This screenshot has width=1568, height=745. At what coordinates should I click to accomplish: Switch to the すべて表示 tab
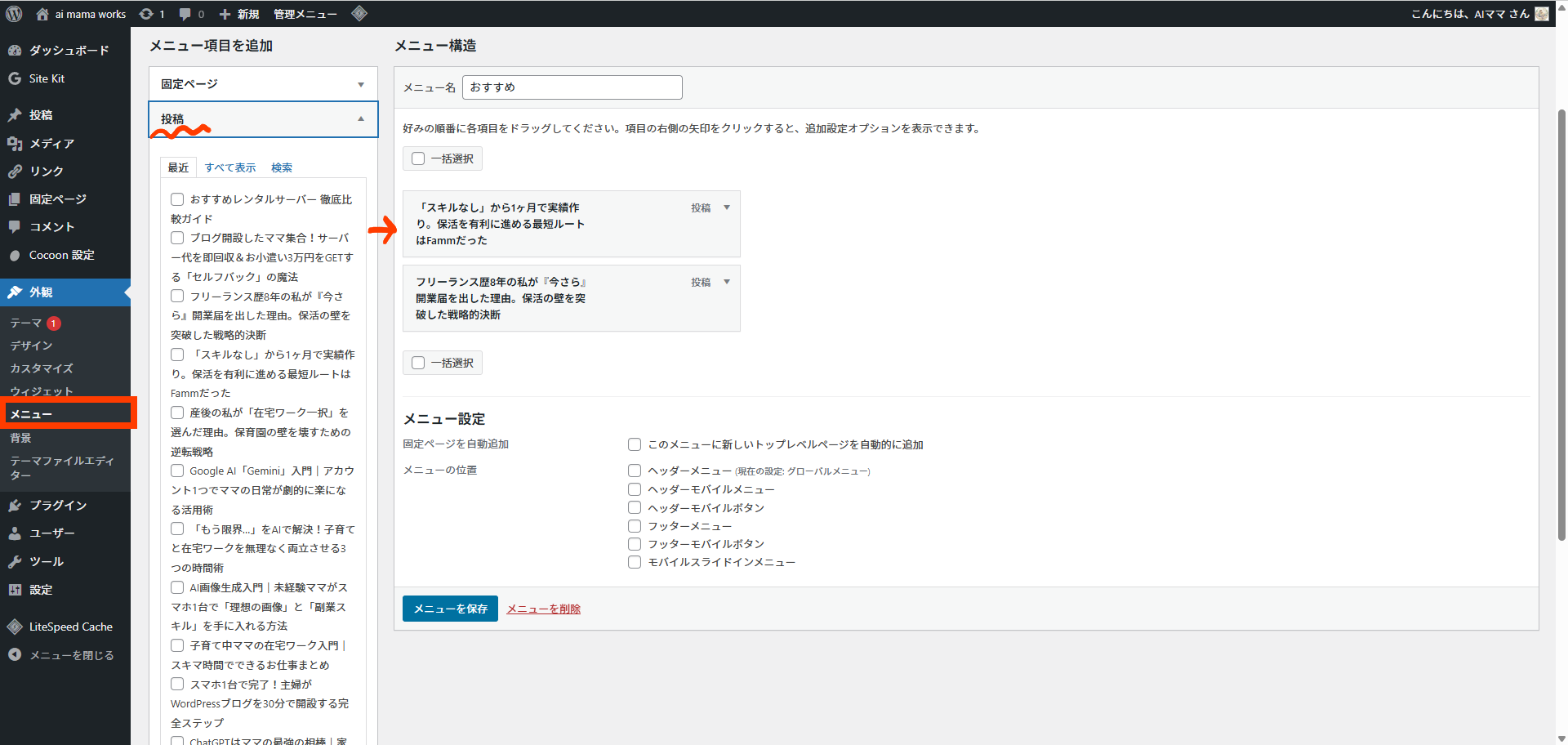[x=229, y=167]
